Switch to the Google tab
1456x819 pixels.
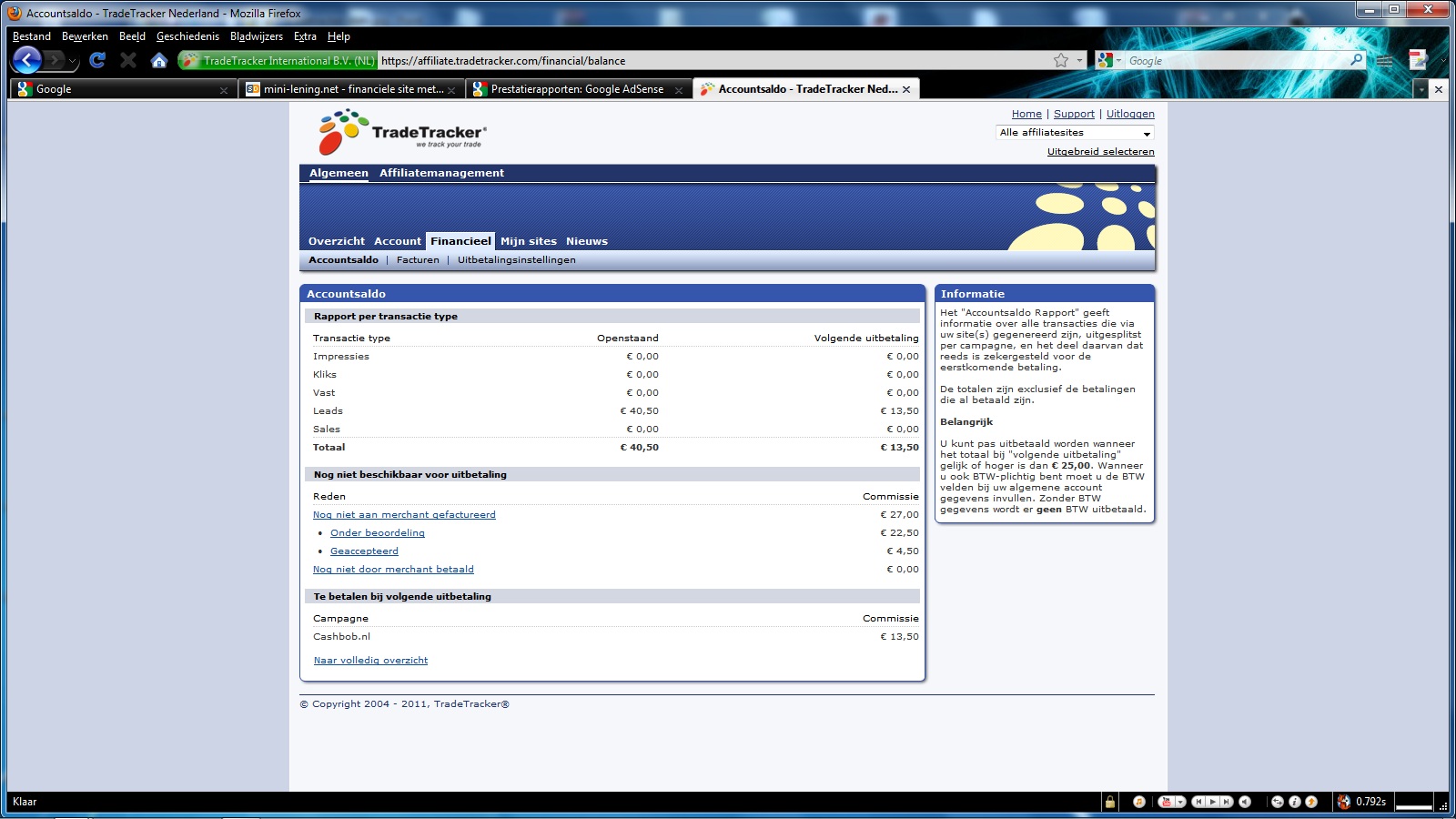click(122, 89)
